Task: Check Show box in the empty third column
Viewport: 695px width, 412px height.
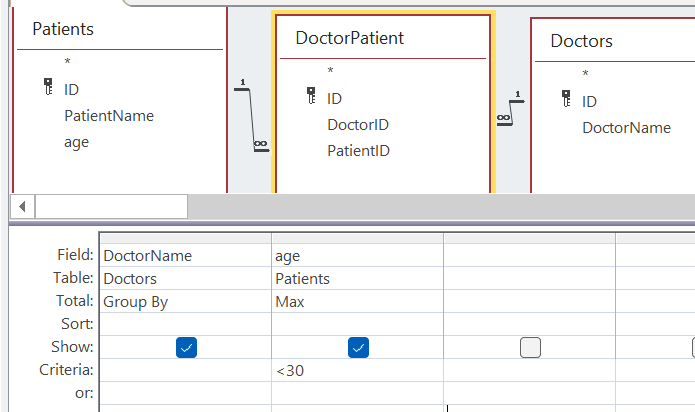Action: pos(530,347)
